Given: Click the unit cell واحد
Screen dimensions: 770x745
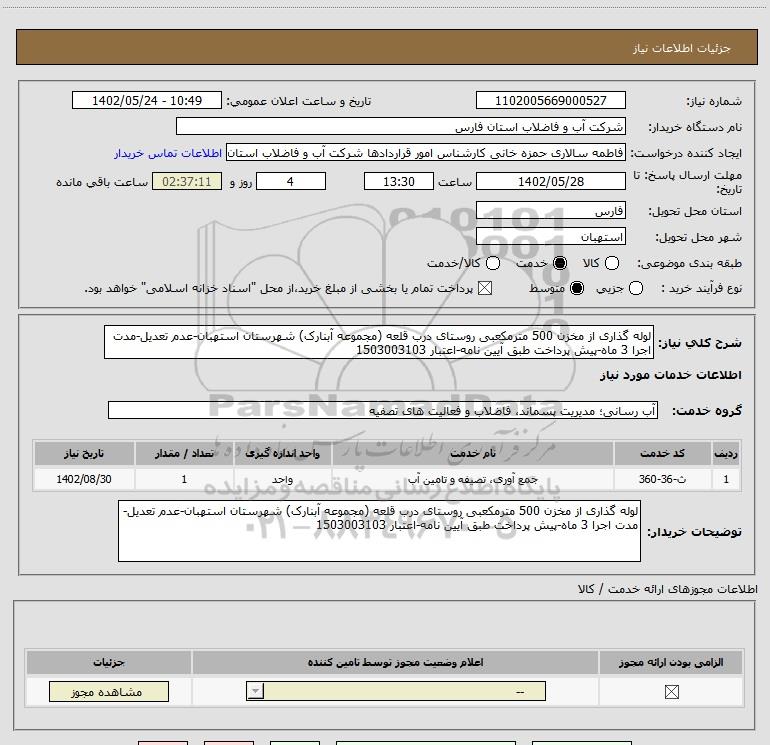Looking at the screenshot, I should pos(282,479).
